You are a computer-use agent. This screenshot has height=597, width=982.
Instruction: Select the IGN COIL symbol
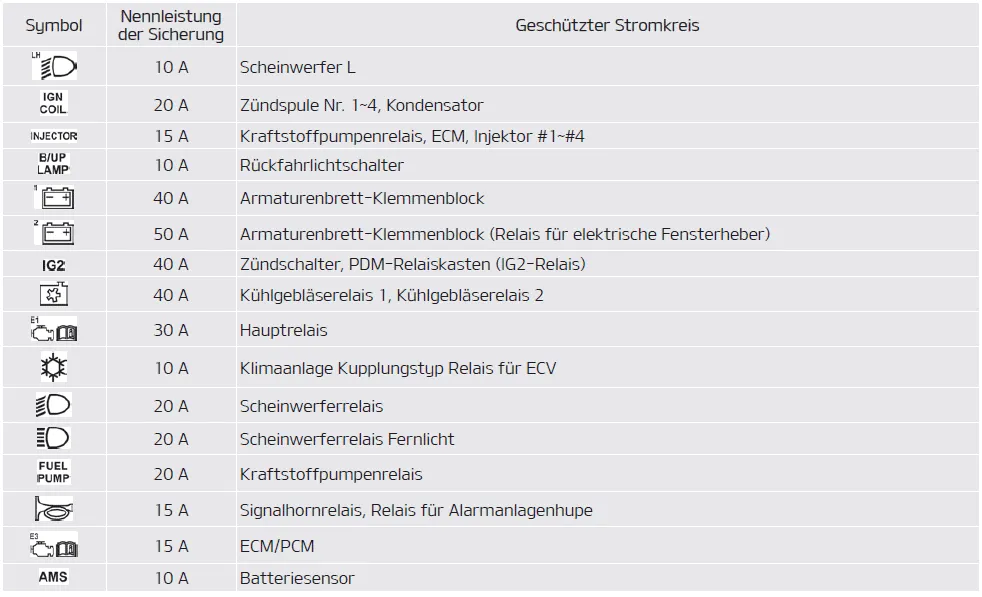[x=54, y=104]
